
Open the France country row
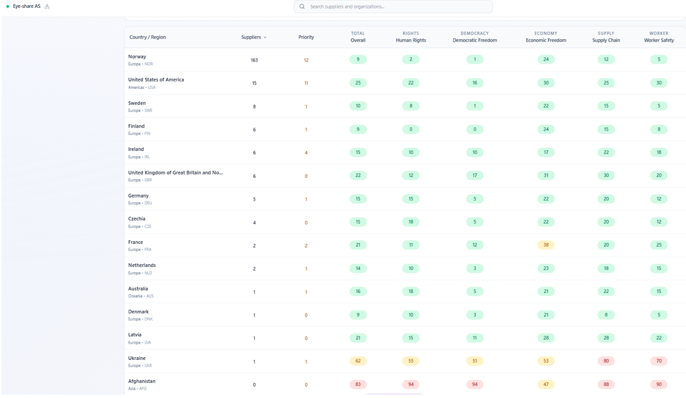click(x=405, y=245)
